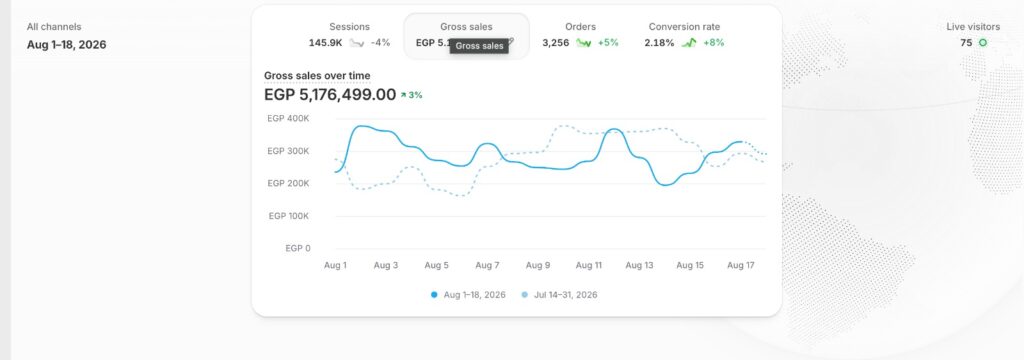The width and height of the screenshot is (1024, 360).
Task: Select the Orders metric tab
Action: [x=580, y=35]
